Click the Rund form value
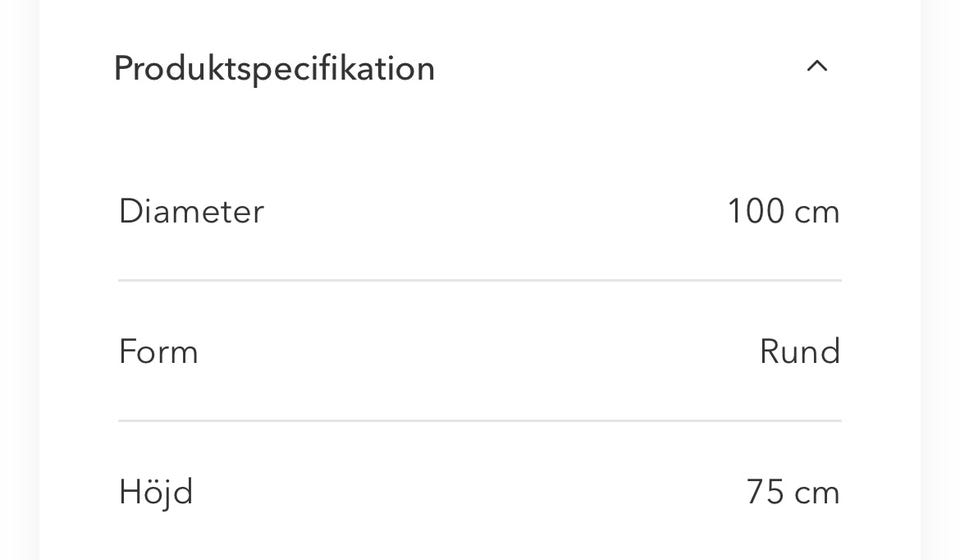This screenshot has height=560, width=960. point(799,352)
